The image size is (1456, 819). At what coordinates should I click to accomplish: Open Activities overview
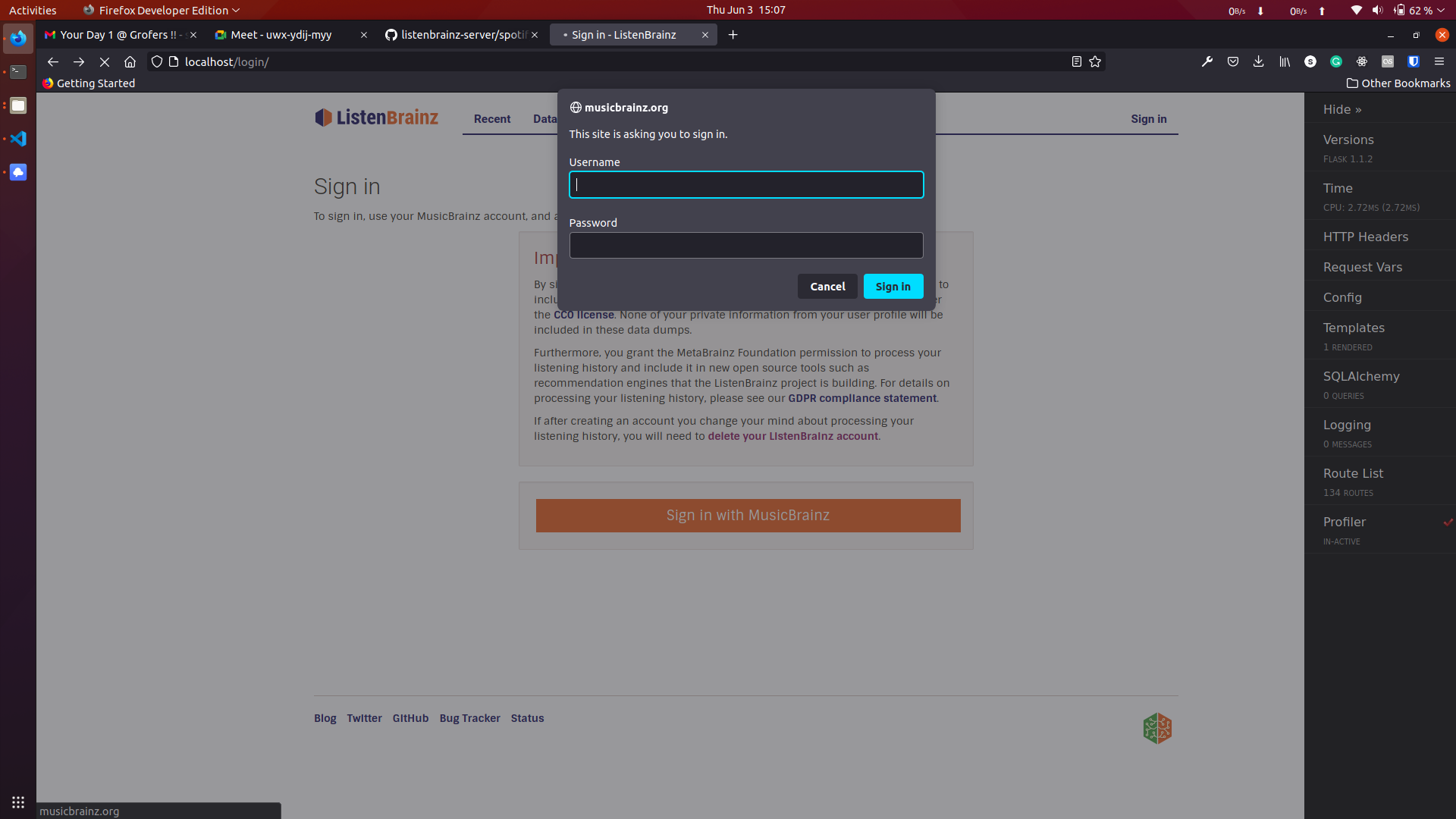pos(33,11)
